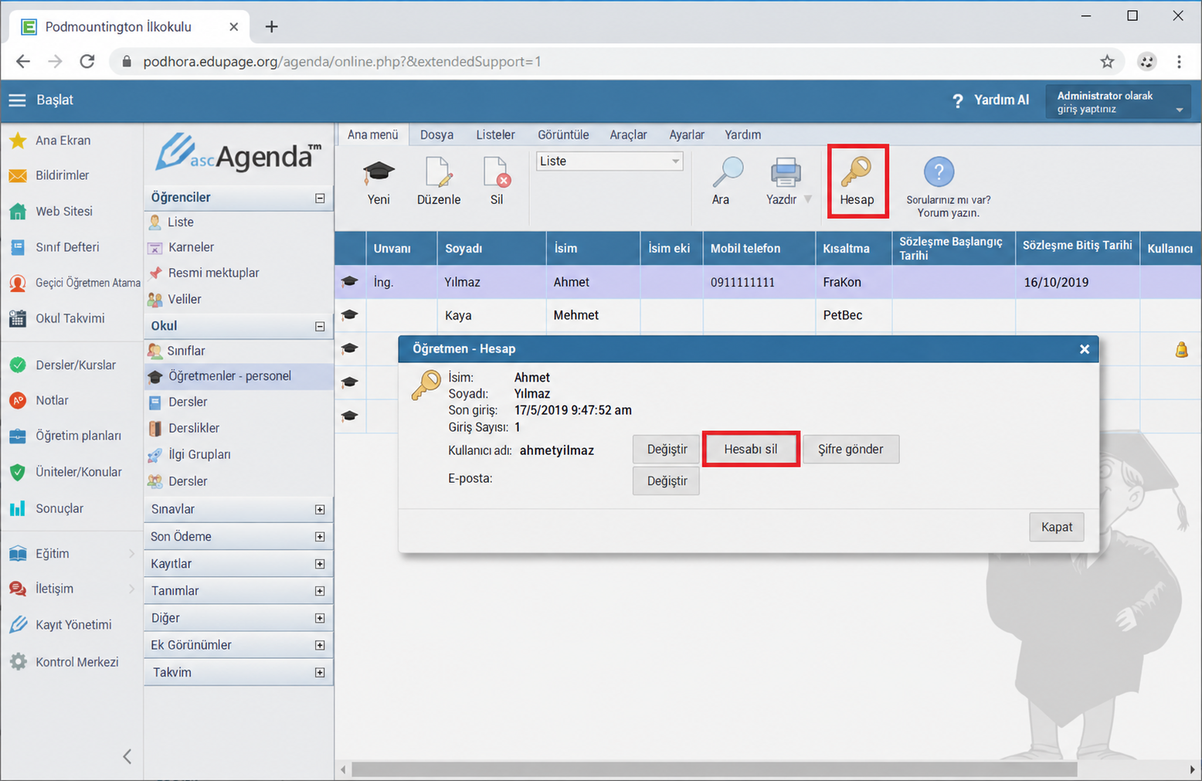Open the Liste view dropdown

pos(610,161)
